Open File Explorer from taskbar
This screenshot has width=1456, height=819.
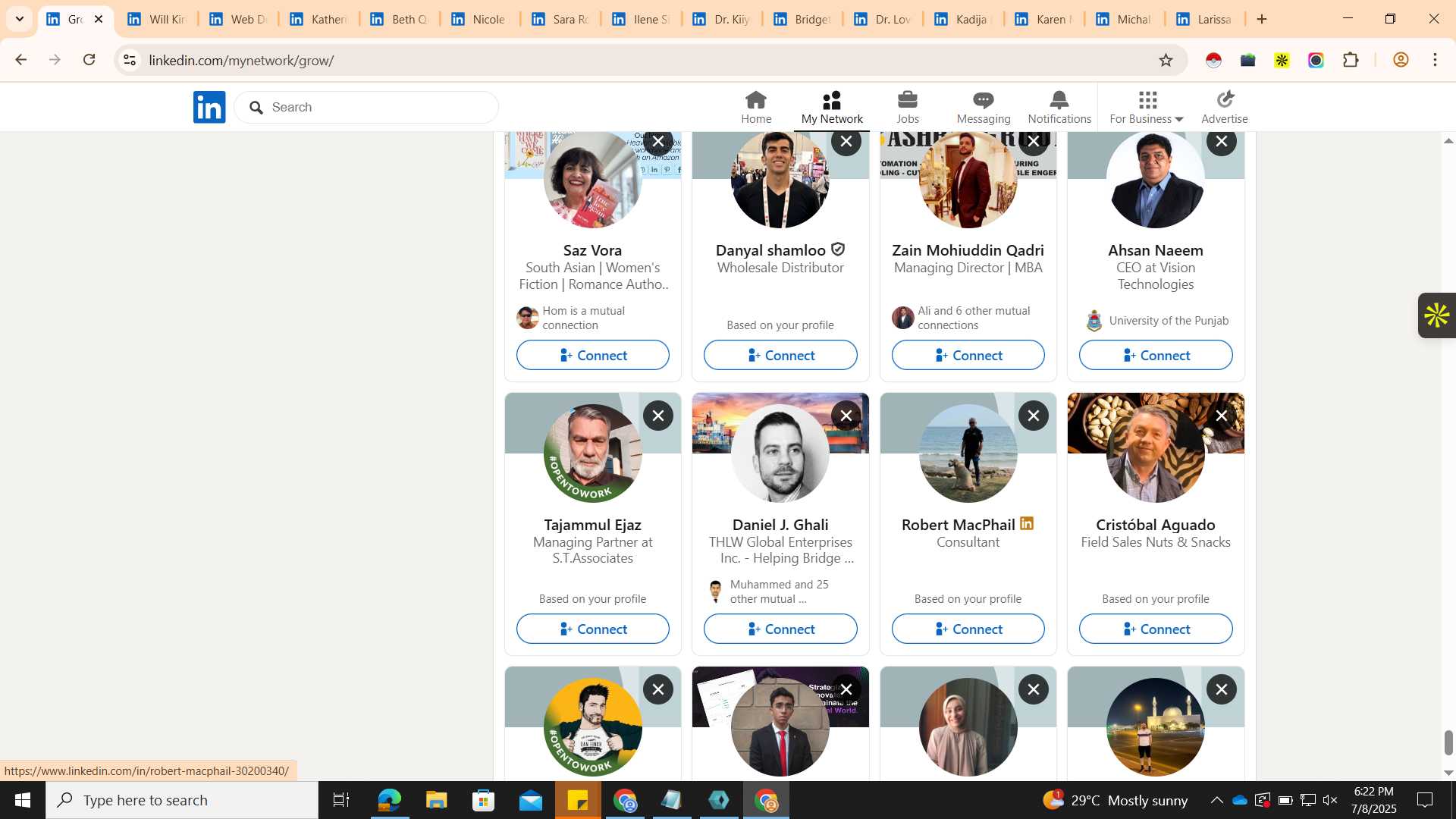436,800
